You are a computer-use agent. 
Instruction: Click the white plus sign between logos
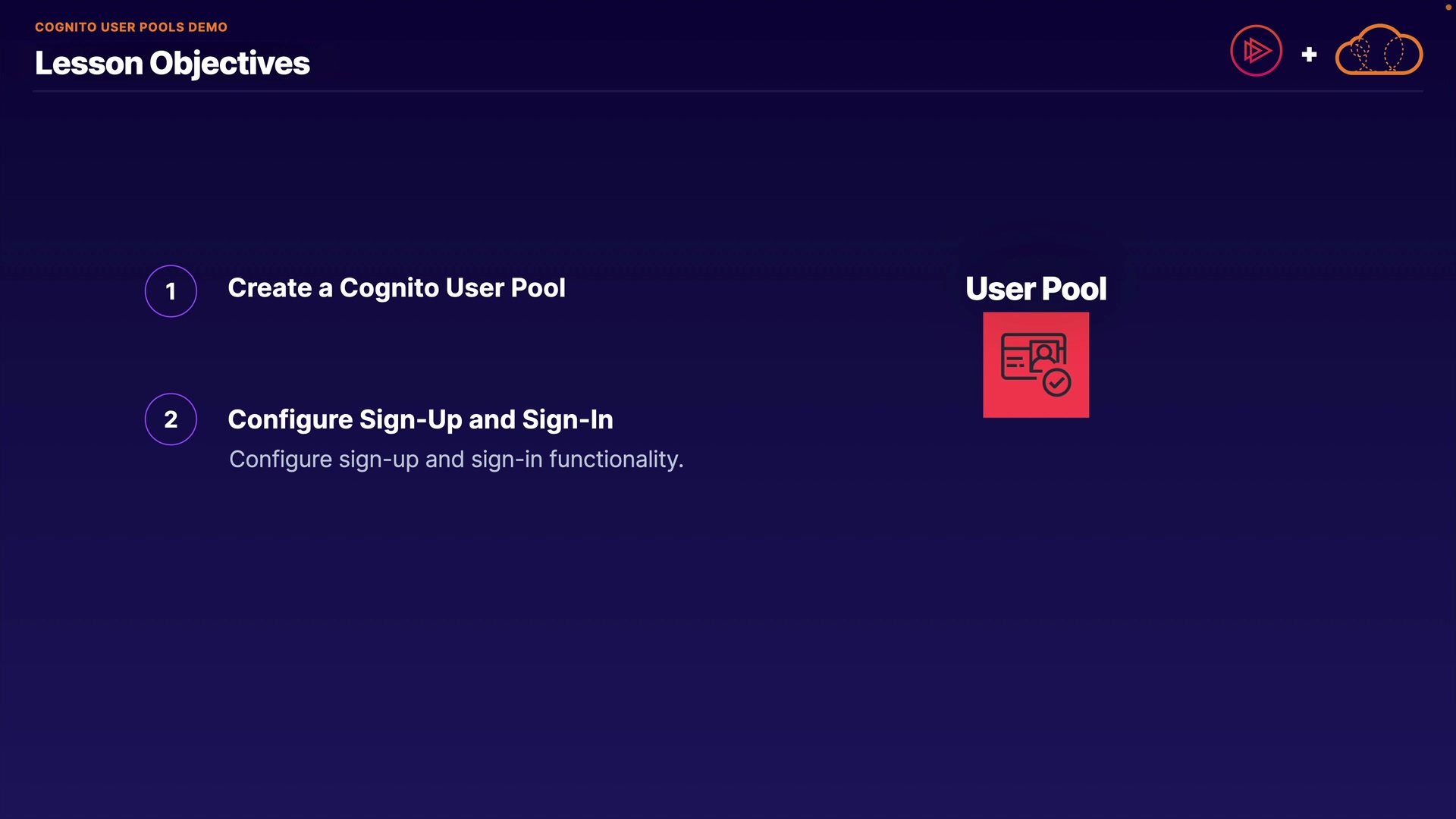click(1309, 55)
